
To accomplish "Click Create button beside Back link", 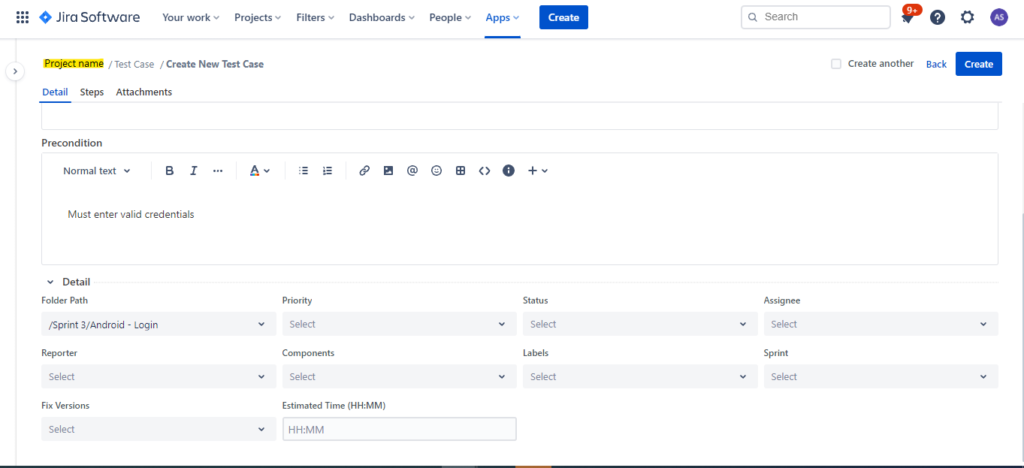I will [x=978, y=64].
